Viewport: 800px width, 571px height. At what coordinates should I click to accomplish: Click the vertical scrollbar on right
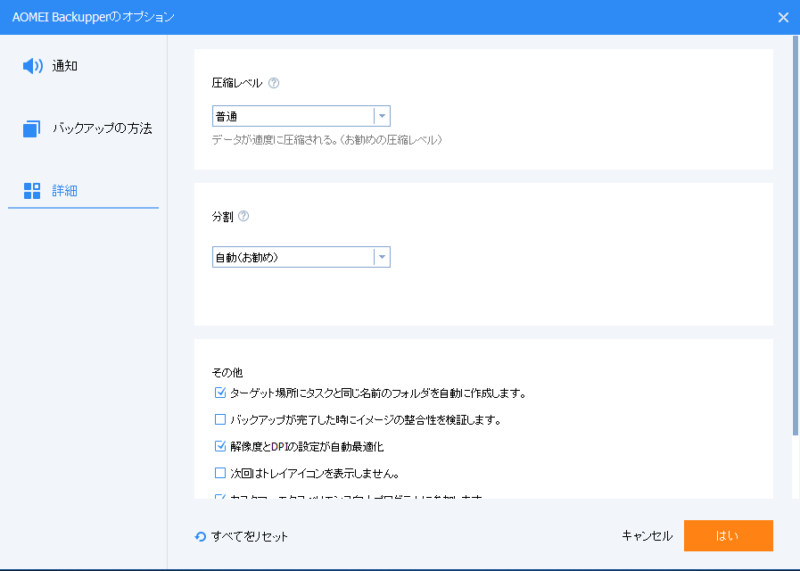coord(796,250)
